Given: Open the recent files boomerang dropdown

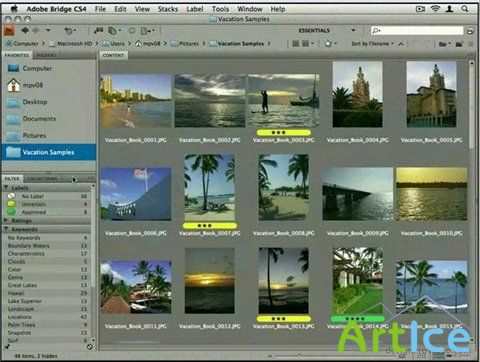Looking at the screenshot, I should click(x=70, y=31).
